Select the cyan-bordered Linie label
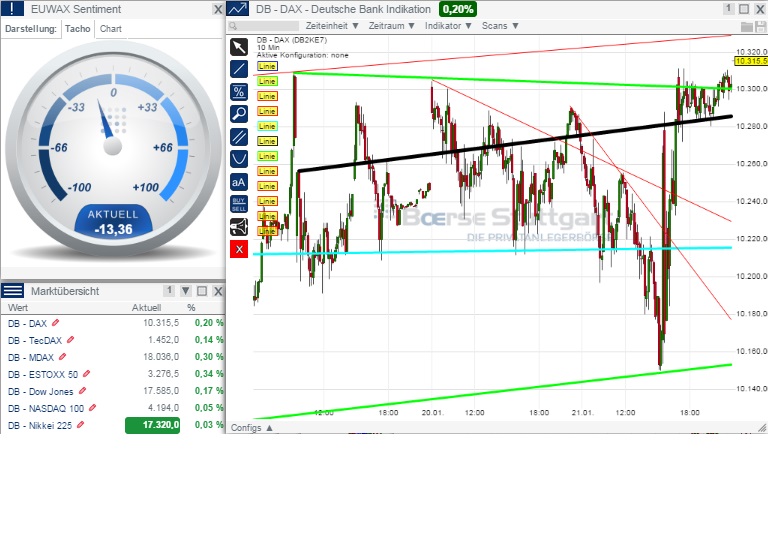 267,126
